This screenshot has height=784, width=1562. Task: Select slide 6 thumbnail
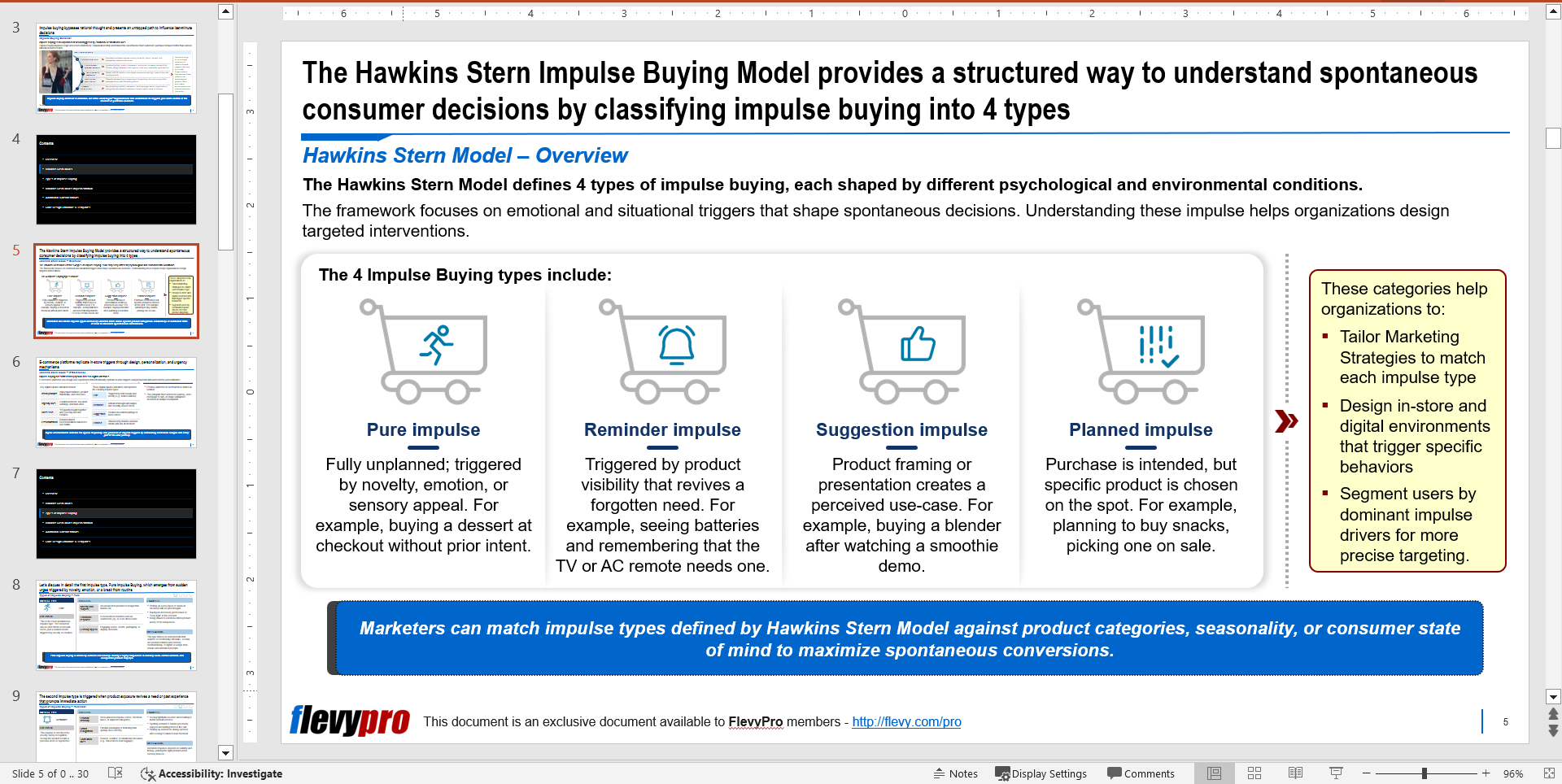point(116,403)
